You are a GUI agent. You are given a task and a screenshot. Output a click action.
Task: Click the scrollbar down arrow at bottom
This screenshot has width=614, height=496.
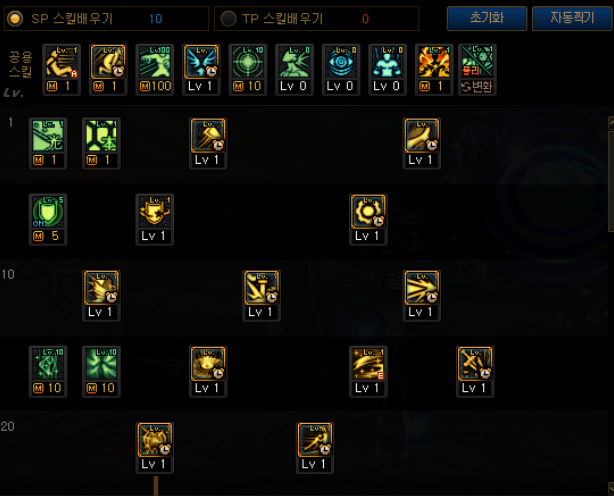[611, 489]
